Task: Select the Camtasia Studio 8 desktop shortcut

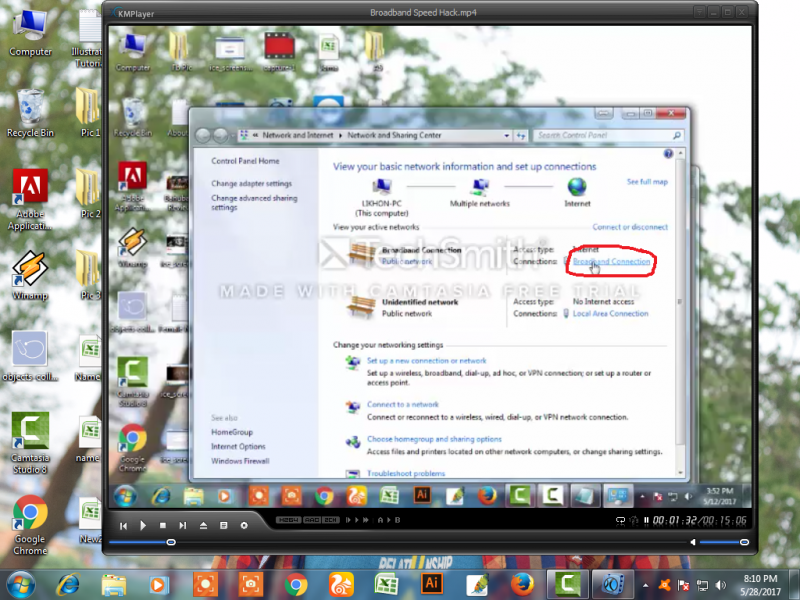Action: click(x=30, y=443)
